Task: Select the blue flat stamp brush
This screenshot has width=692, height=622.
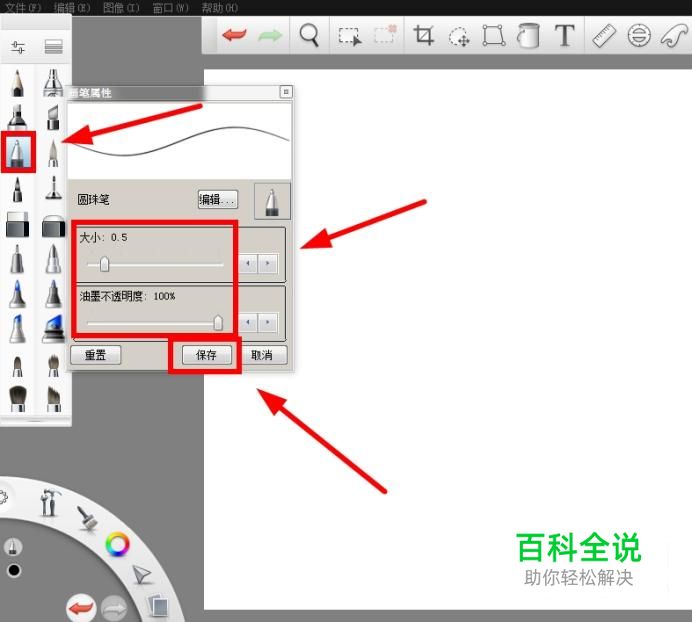Action: 53,329
